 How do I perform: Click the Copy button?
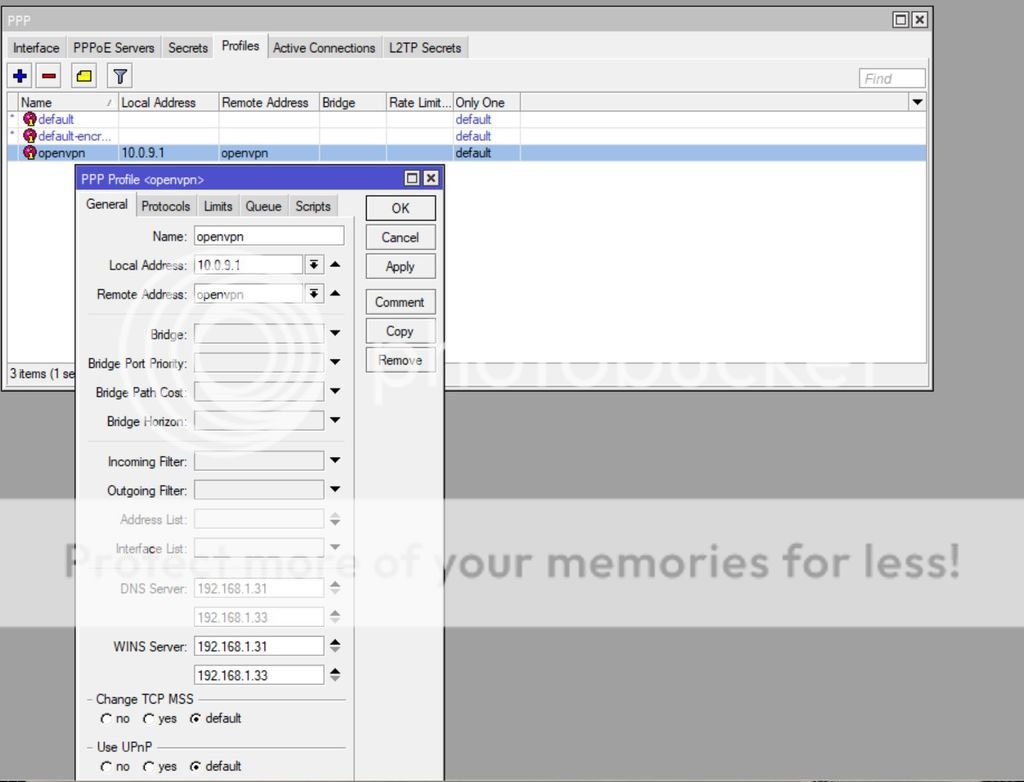tap(400, 331)
